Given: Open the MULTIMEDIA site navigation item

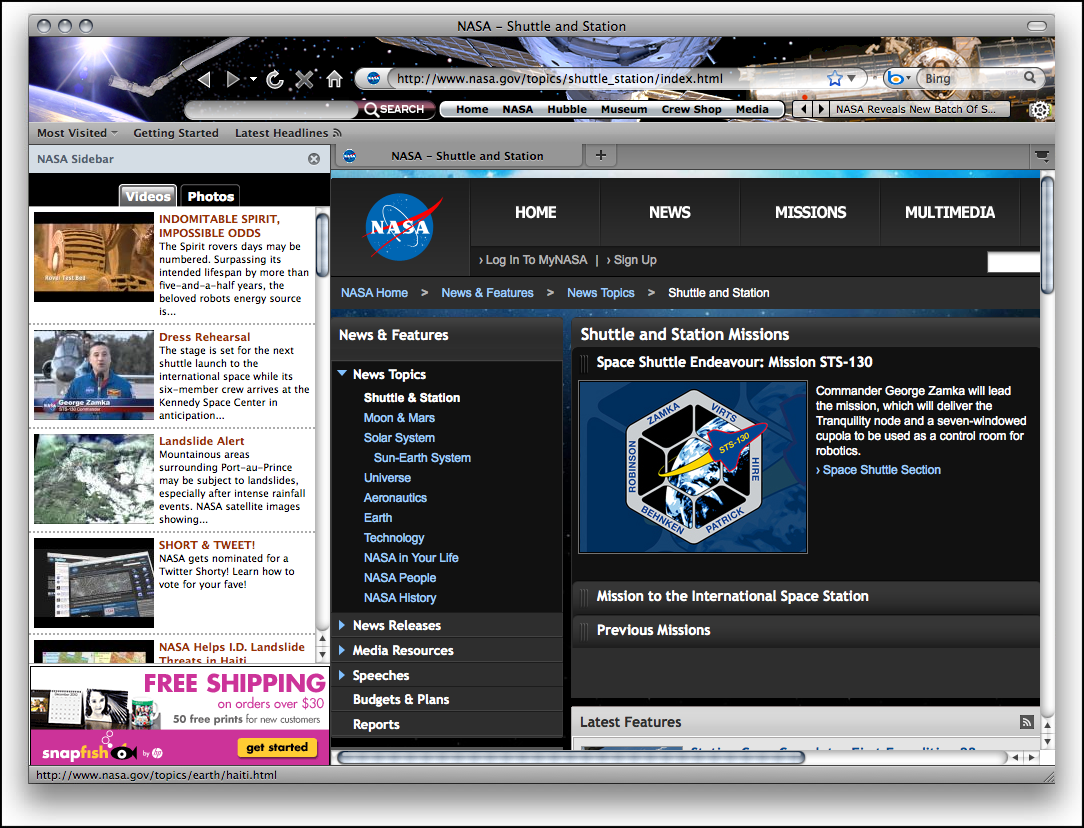Looking at the screenshot, I should coord(950,212).
